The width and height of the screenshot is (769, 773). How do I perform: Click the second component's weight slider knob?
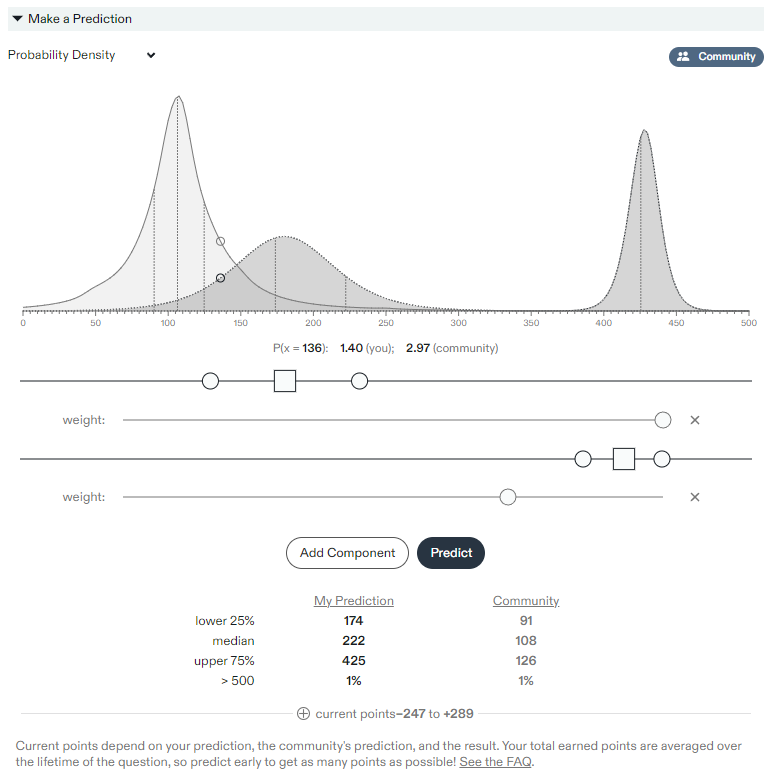tap(508, 497)
